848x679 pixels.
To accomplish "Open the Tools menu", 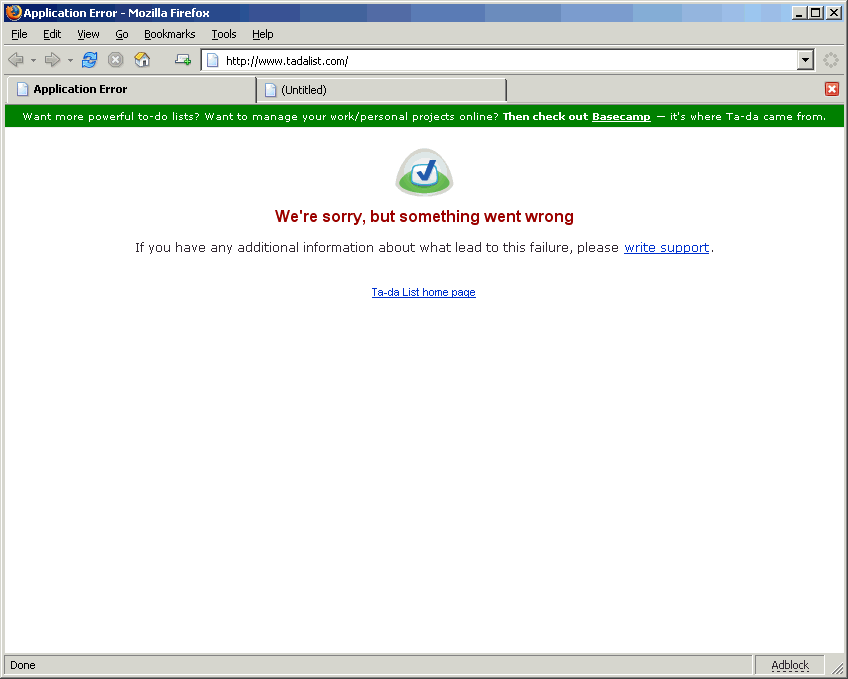I will (x=224, y=34).
